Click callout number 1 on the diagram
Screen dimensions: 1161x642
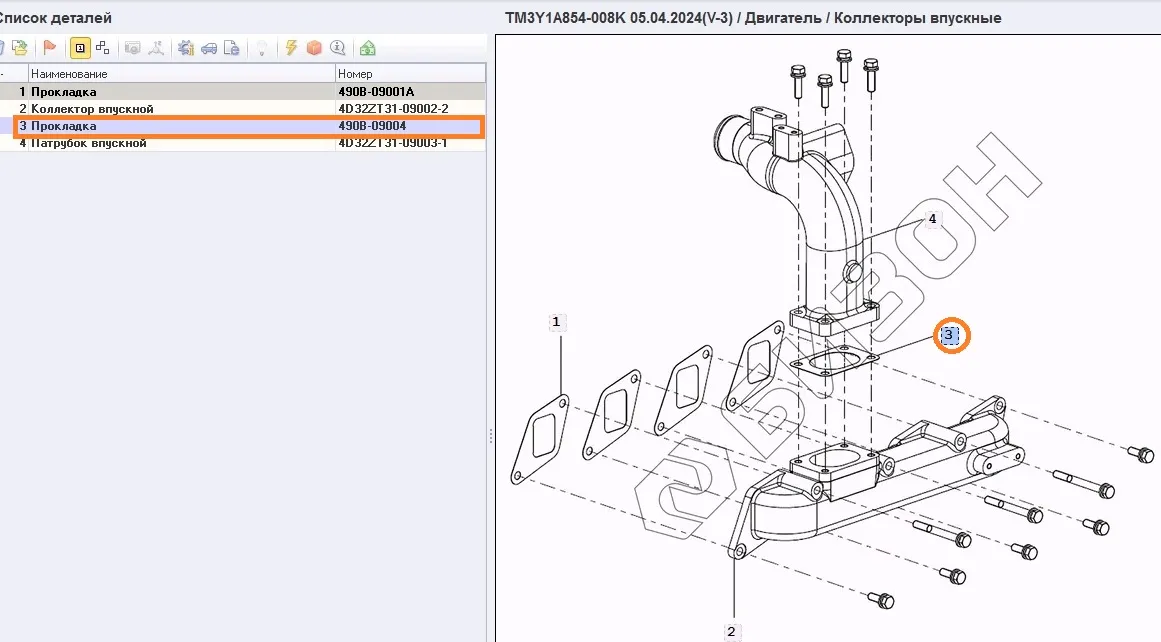[556, 322]
